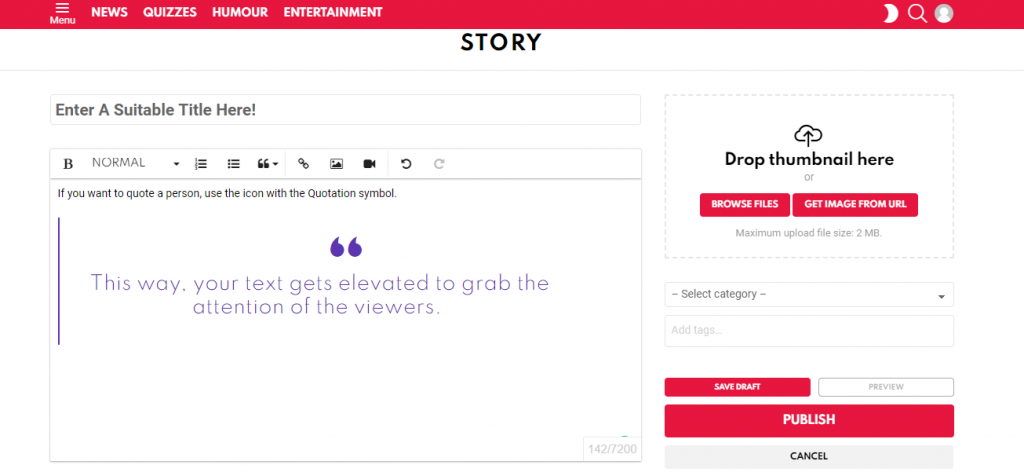Open the QUIZZES menu item
Screen dimensions: 1024x472
pyautogui.click(x=170, y=12)
